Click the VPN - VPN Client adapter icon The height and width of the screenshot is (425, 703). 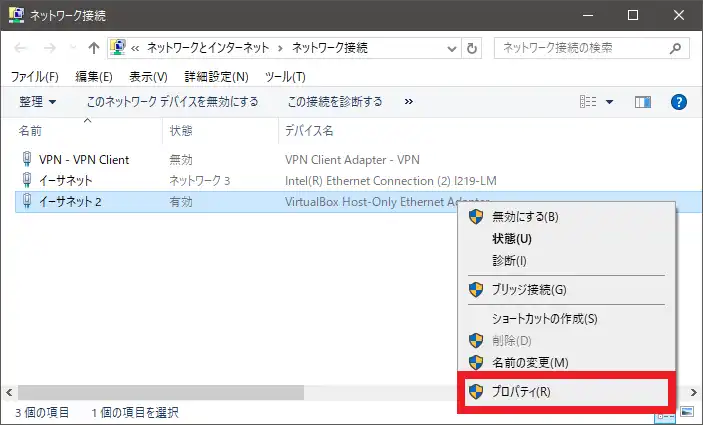coord(27,159)
